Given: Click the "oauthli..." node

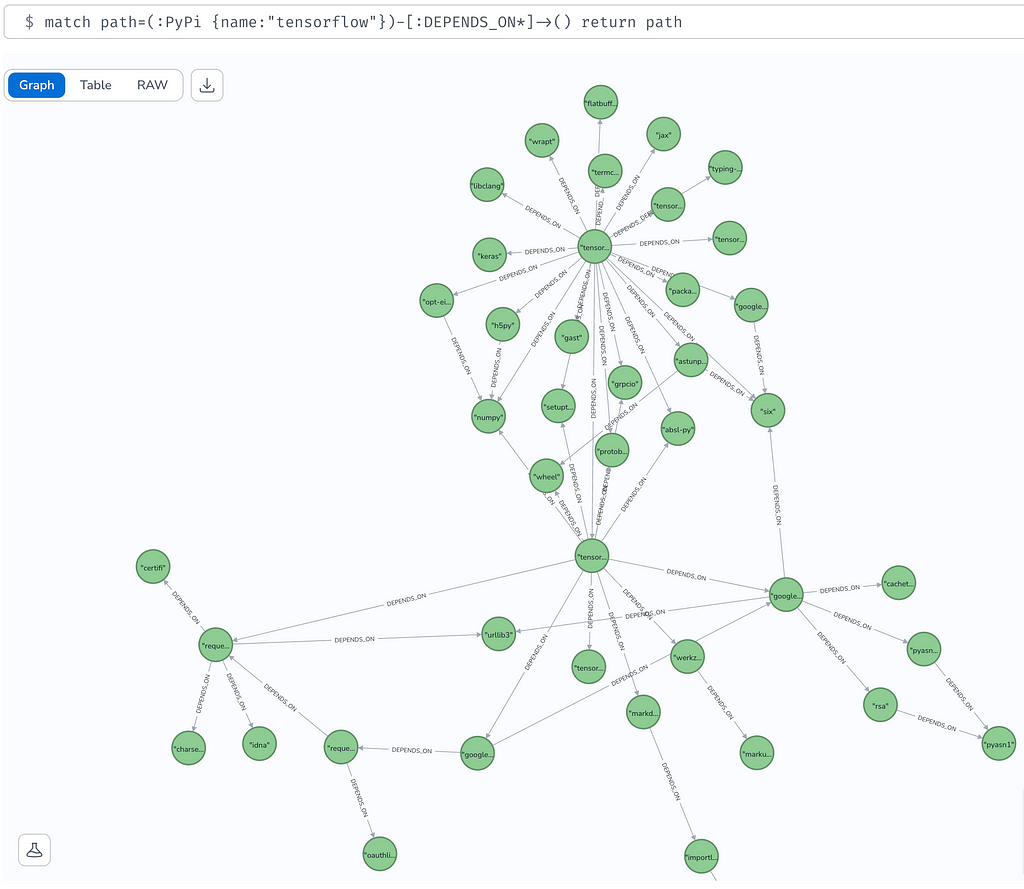Looking at the screenshot, I should point(380,854).
